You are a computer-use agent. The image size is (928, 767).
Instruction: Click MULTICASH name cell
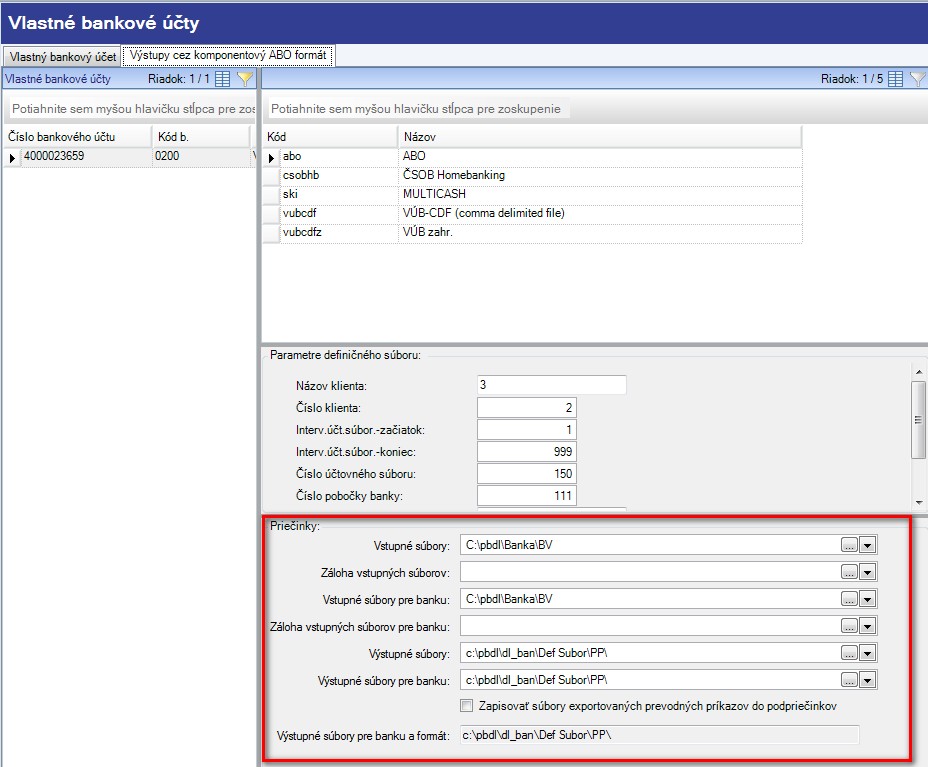600,194
